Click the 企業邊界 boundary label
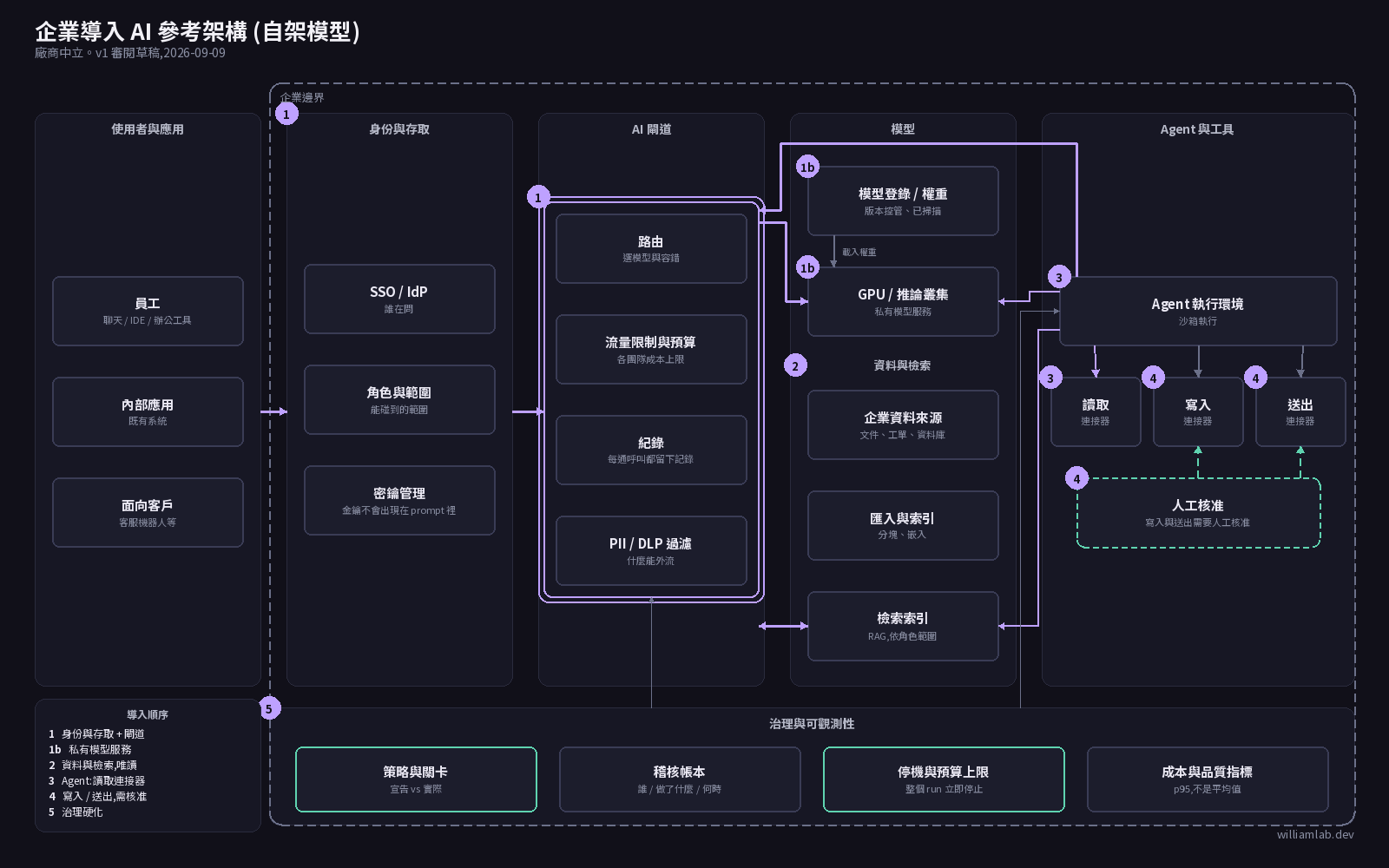1389x868 pixels. coord(302,97)
